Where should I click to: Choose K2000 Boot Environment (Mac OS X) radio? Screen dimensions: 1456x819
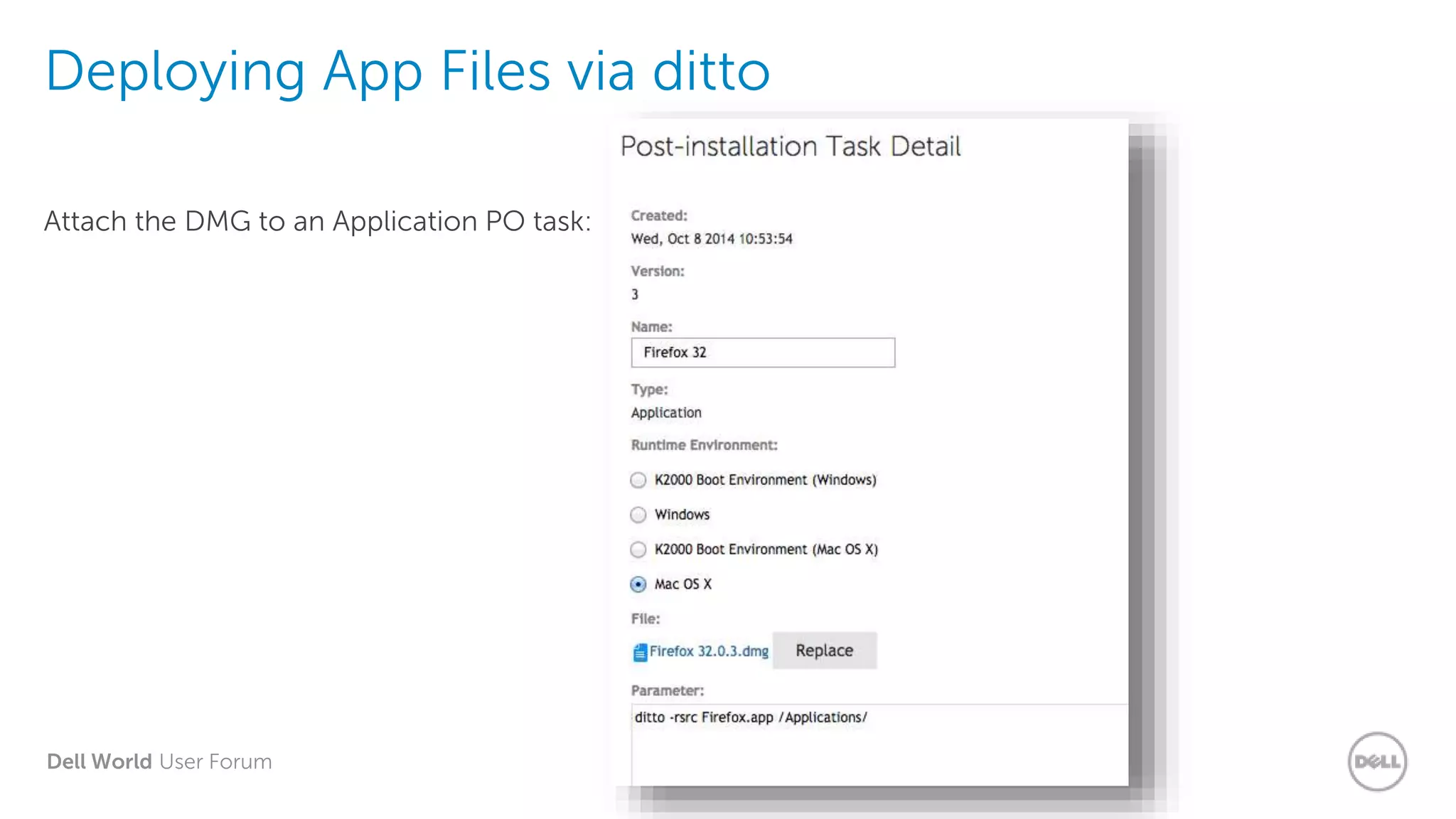tap(638, 550)
